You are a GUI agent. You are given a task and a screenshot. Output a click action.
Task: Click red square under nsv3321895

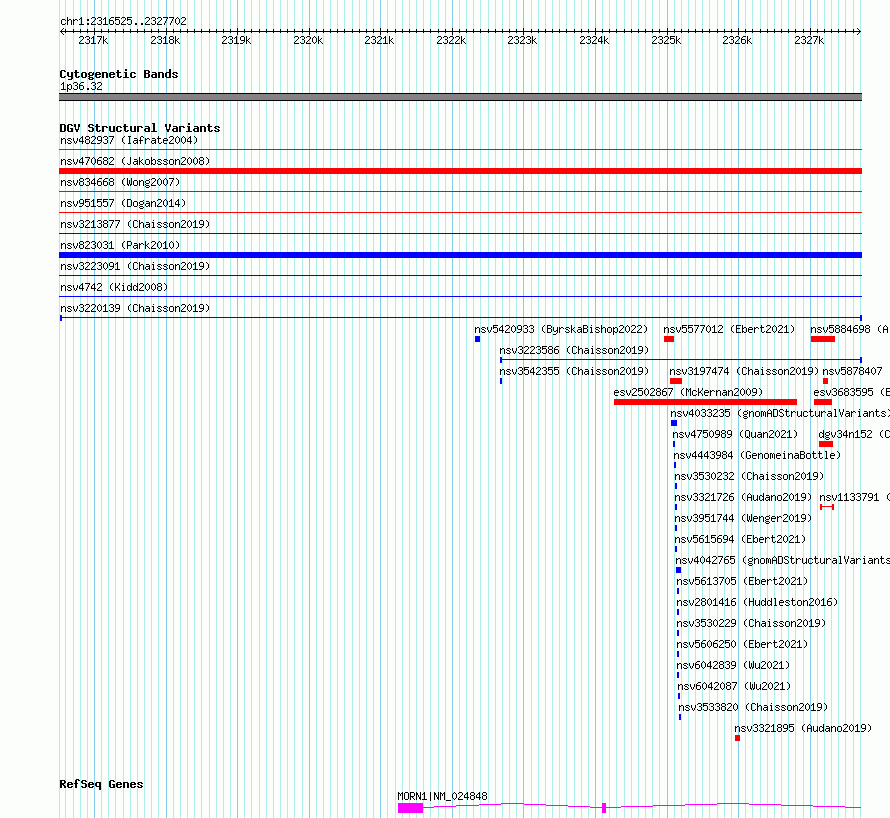pos(737,738)
